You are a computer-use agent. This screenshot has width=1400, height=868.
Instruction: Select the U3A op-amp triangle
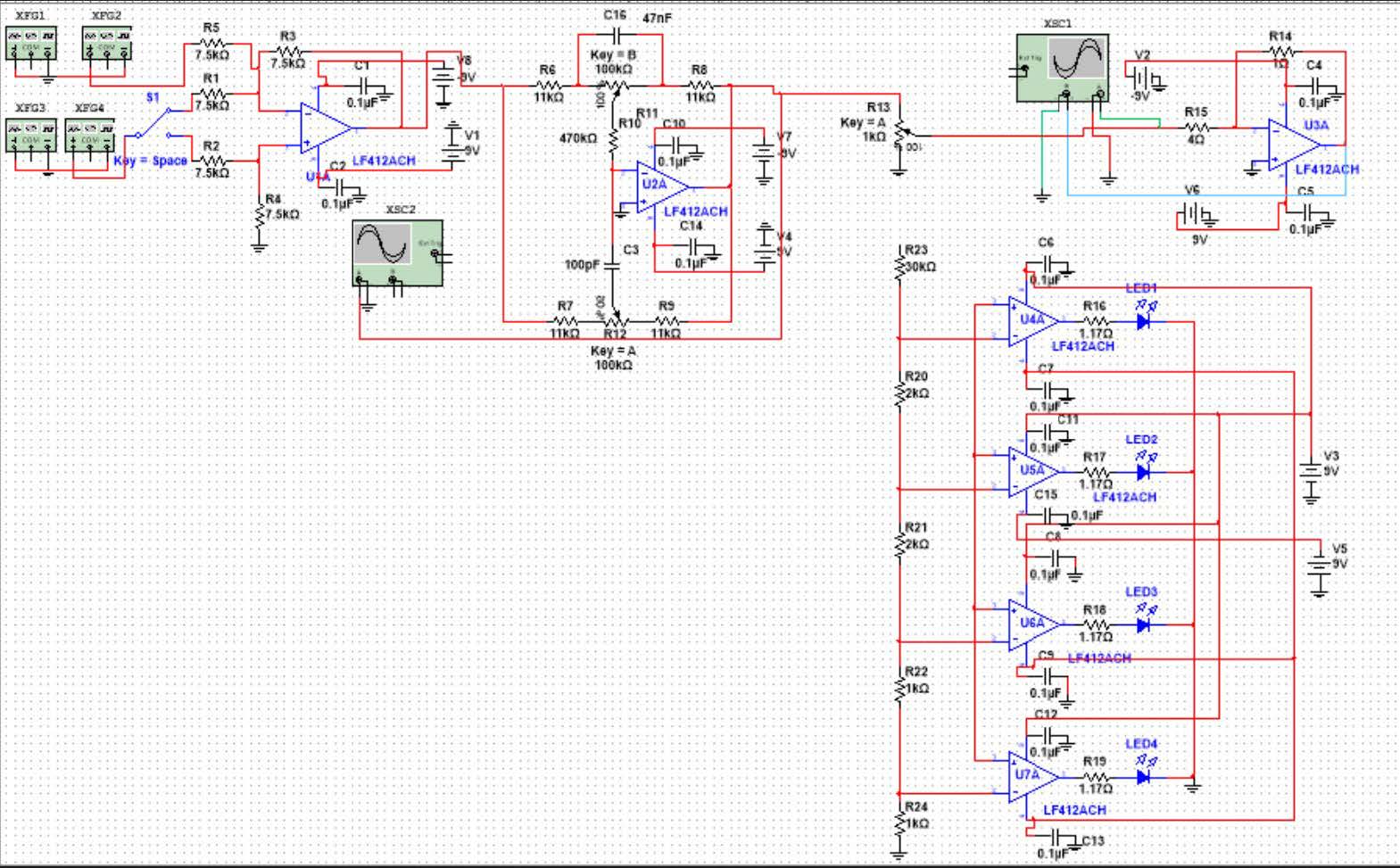click(x=1295, y=145)
